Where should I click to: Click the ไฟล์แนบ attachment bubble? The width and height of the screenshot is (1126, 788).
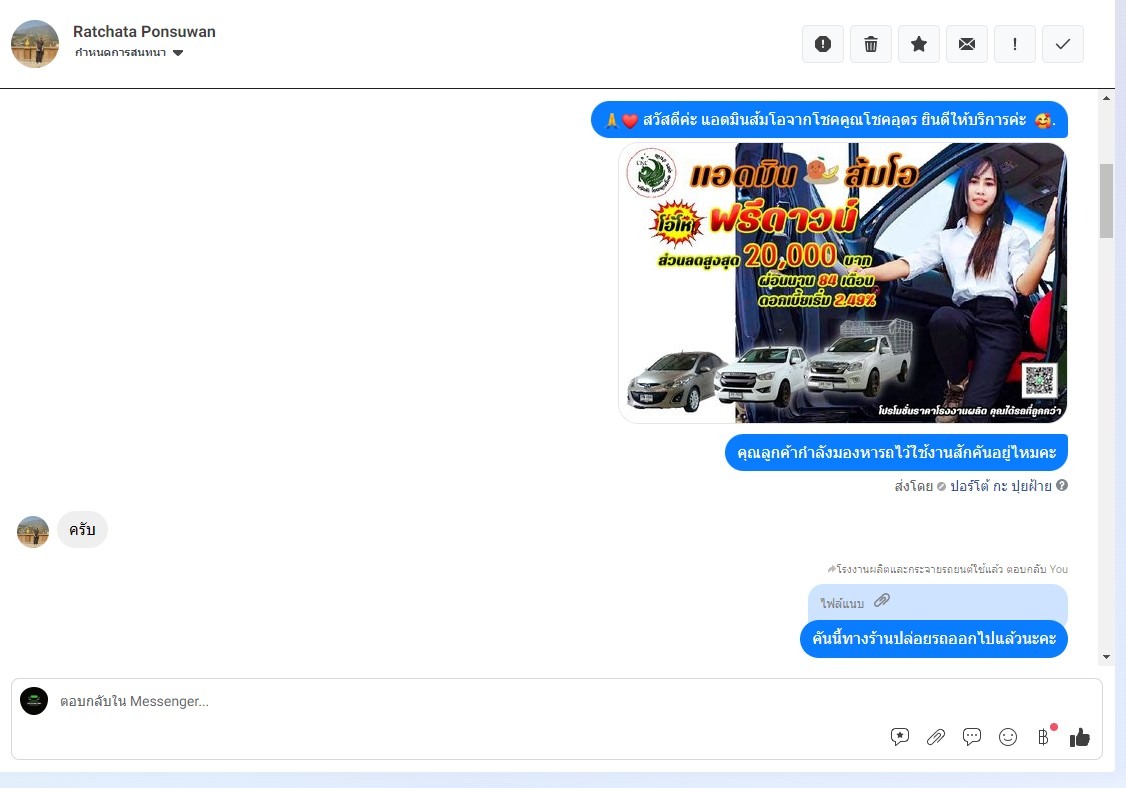[x=937, y=602]
